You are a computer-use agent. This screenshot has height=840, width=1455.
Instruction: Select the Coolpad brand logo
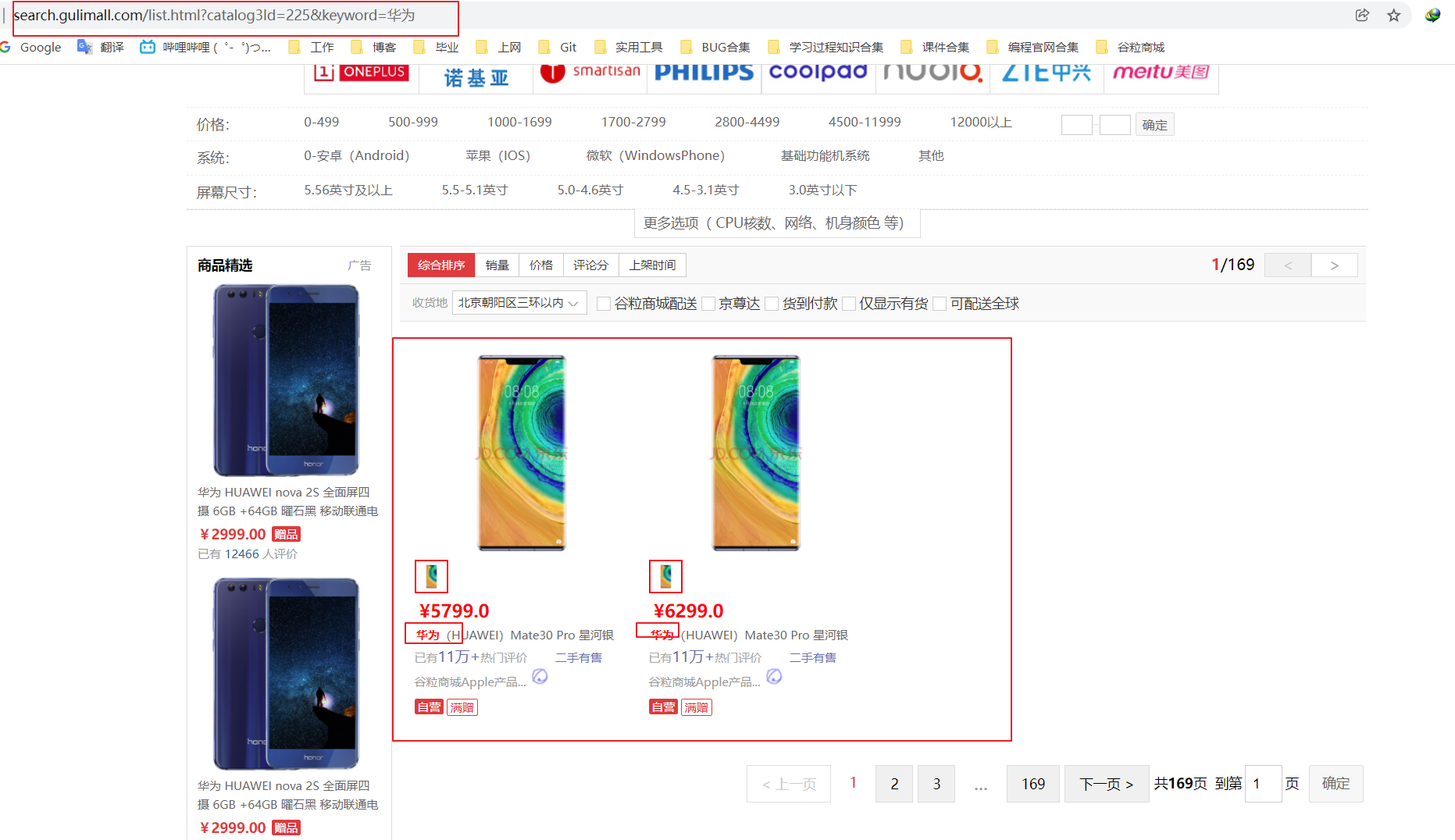(x=818, y=72)
